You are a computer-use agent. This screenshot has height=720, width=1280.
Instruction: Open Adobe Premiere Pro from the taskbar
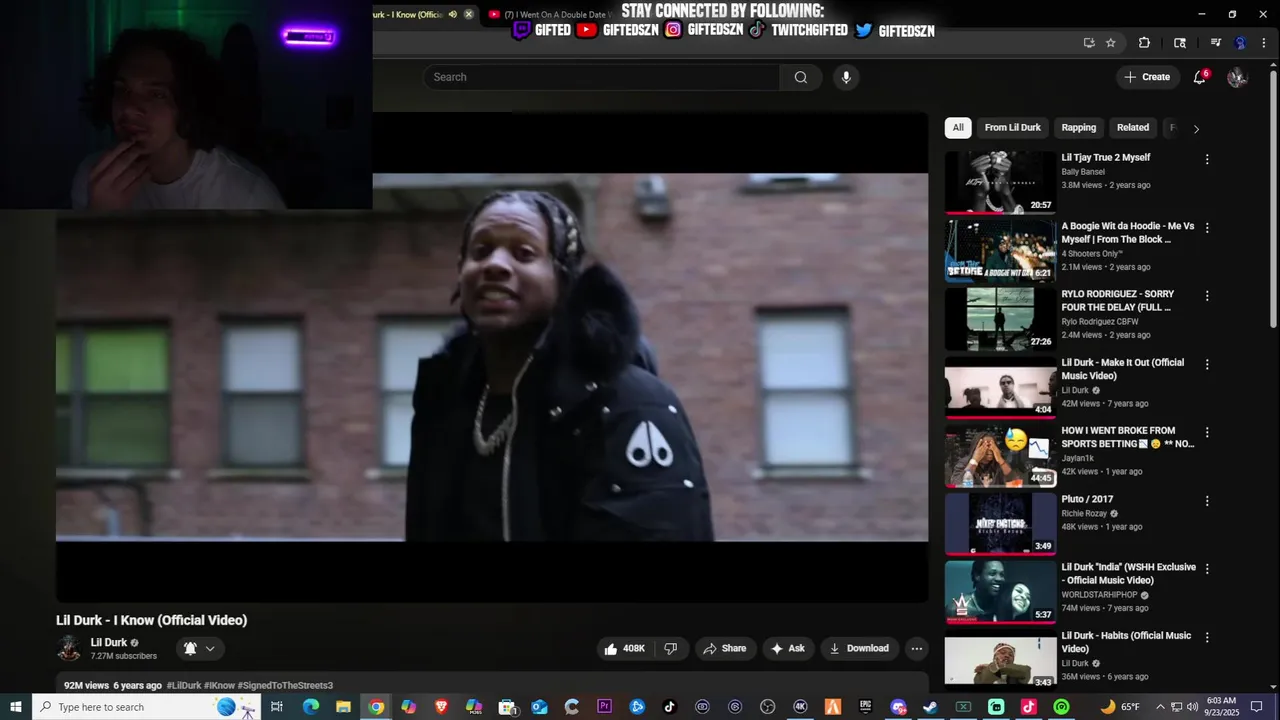[x=604, y=707]
